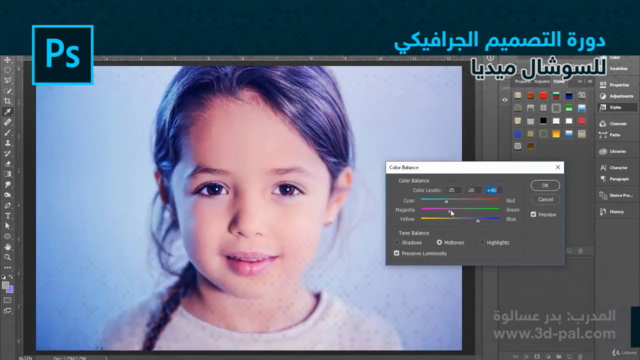This screenshot has height=360, width=640.
Task: Select the Zoom tool
Action: tap(7, 258)
